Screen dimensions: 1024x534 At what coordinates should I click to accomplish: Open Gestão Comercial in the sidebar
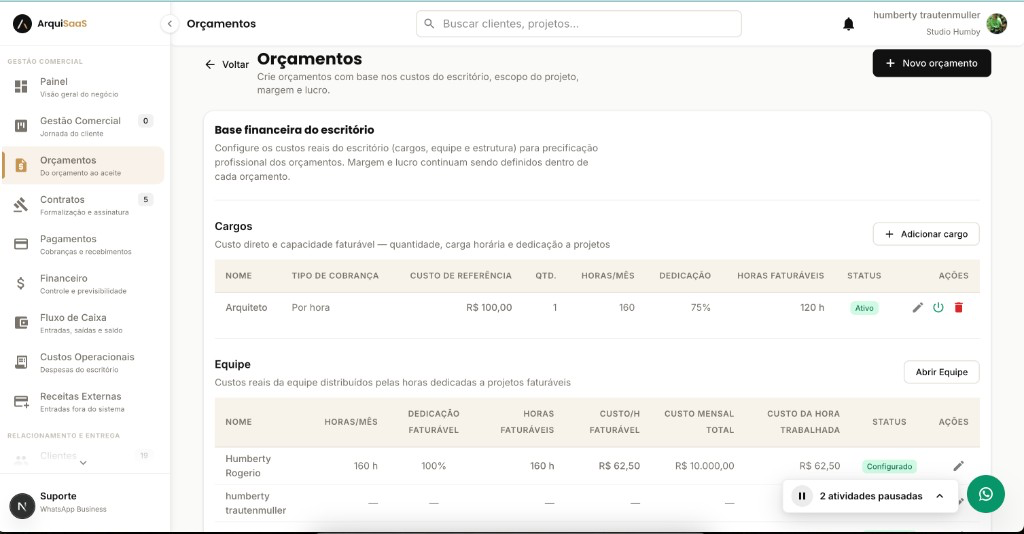pyautogui.click(x=83, y=126)
